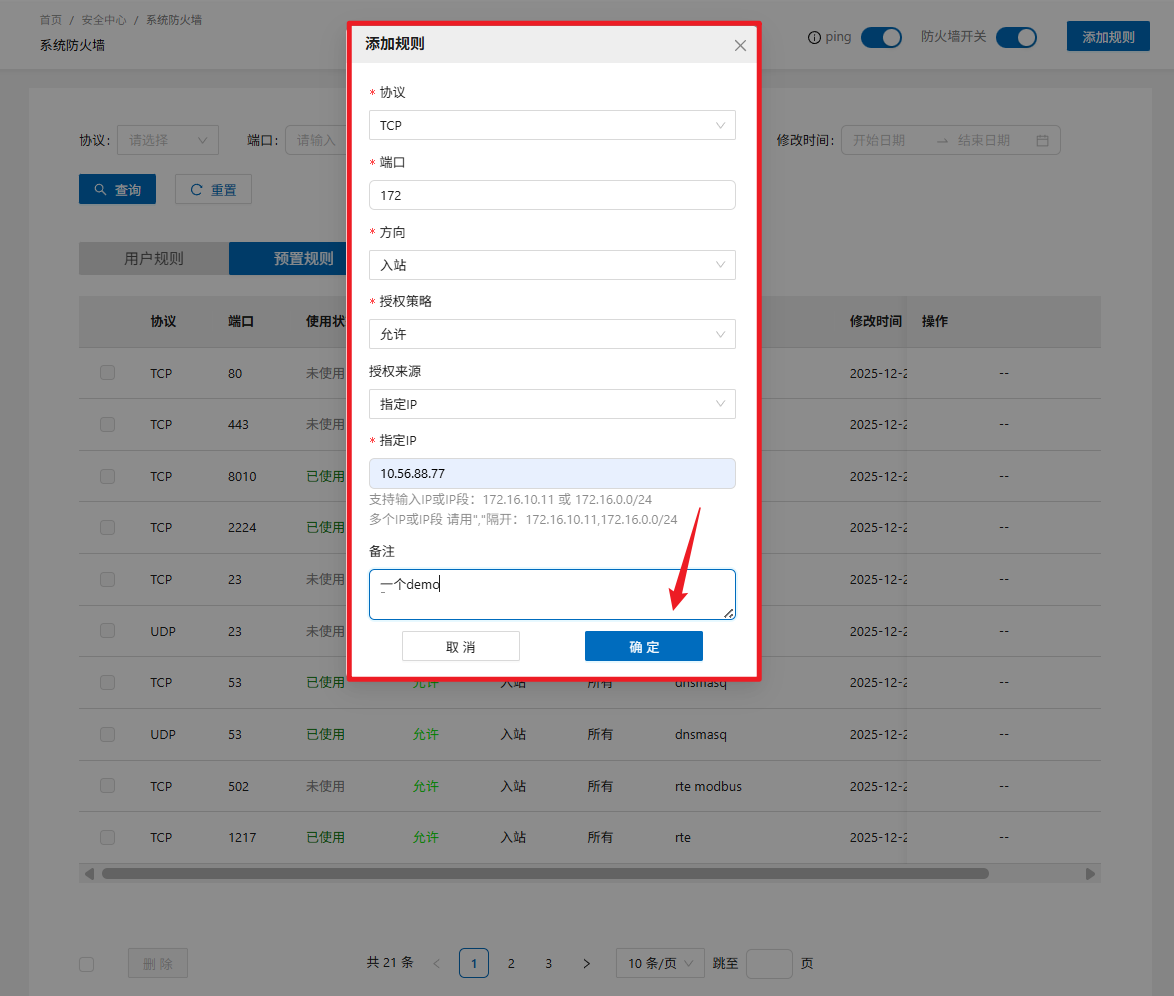Switch to the 预置规则 tab
This screenshot has width=1174, height=996.
click(303, 258)
